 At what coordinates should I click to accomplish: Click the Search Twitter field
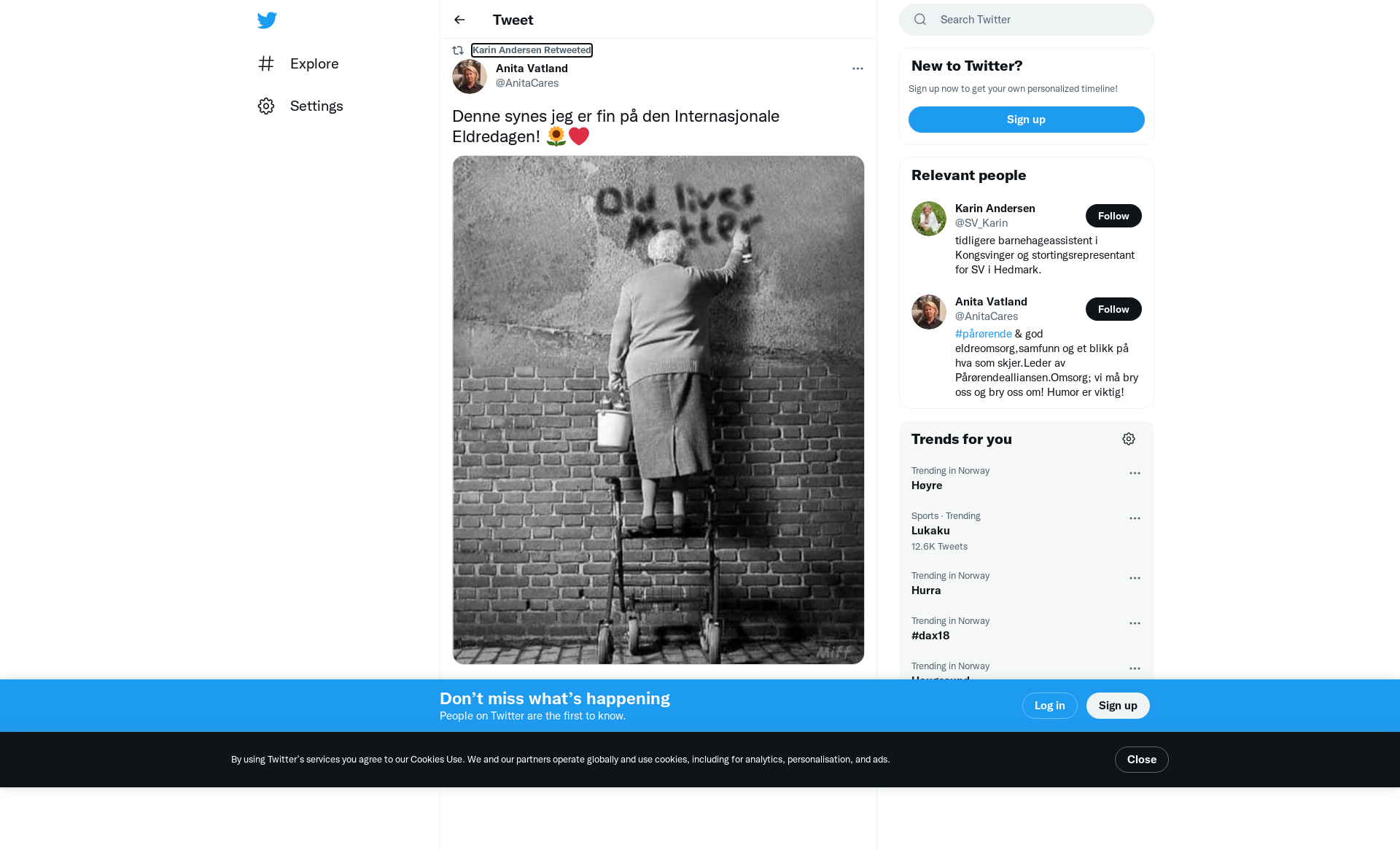(x=1027, y=20)
